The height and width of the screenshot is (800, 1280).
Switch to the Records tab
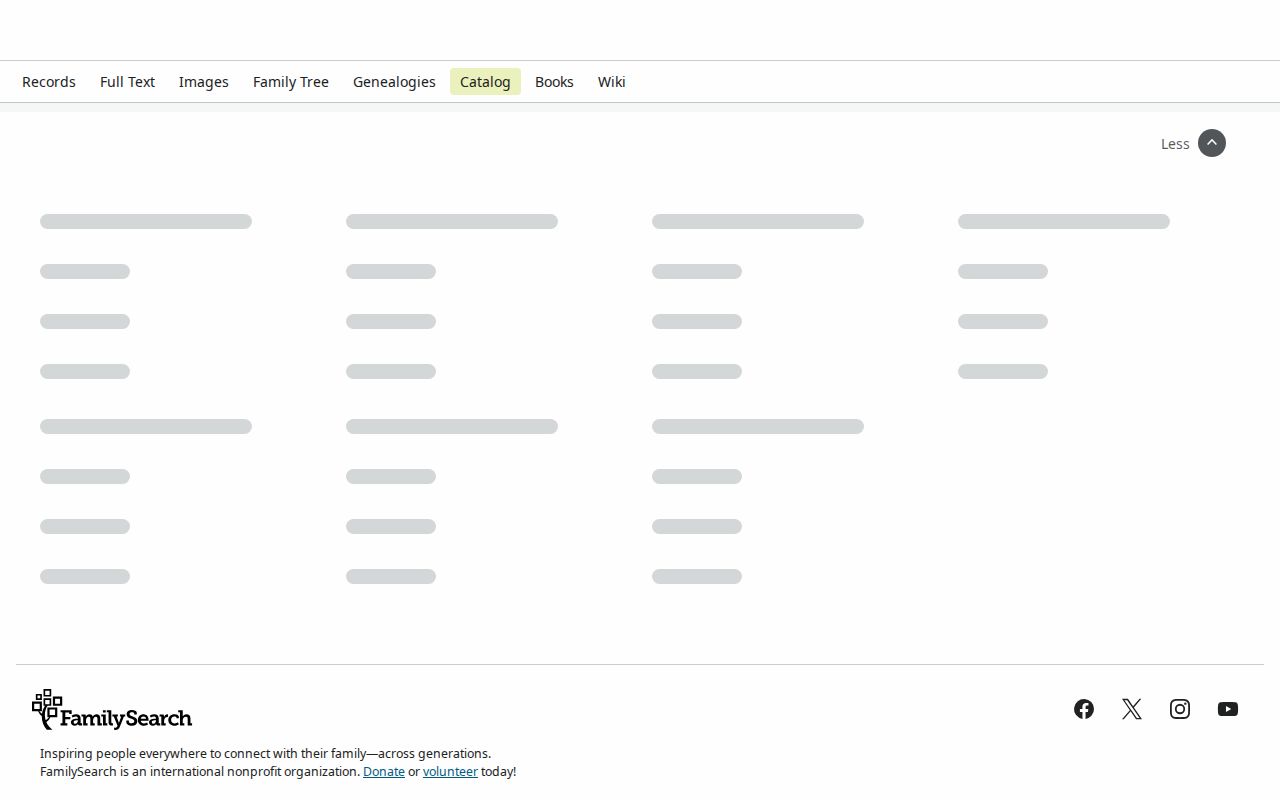click(x=49, y=82)
